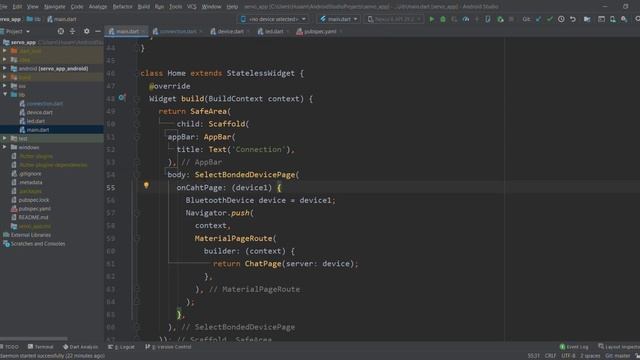Open the Event Log
Viewport: 640px width, 360px height.
[574, 347]
